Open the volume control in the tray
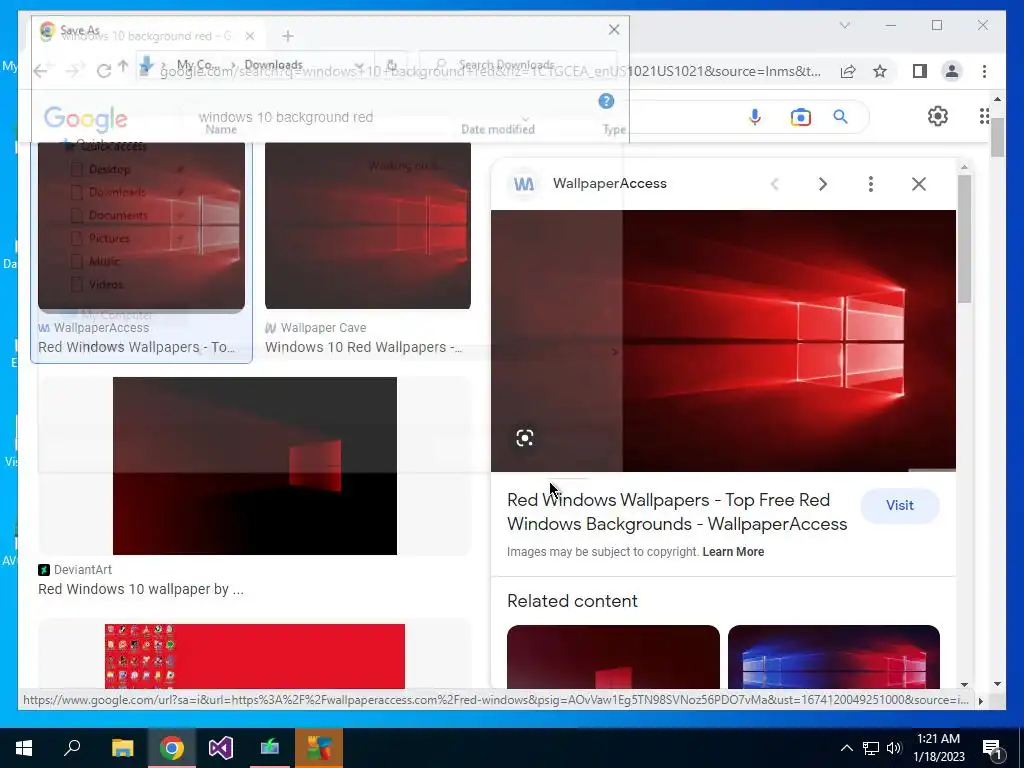The width and height of the screenshot is (1024, 768). [894, 748]
